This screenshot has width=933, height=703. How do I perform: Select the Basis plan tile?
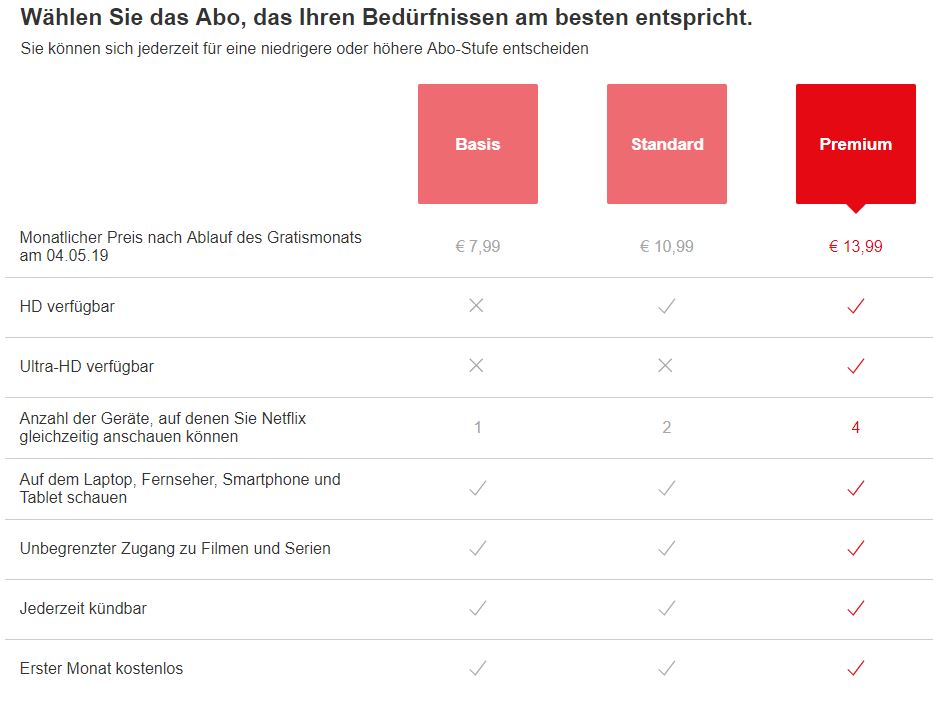click(478, 144)
